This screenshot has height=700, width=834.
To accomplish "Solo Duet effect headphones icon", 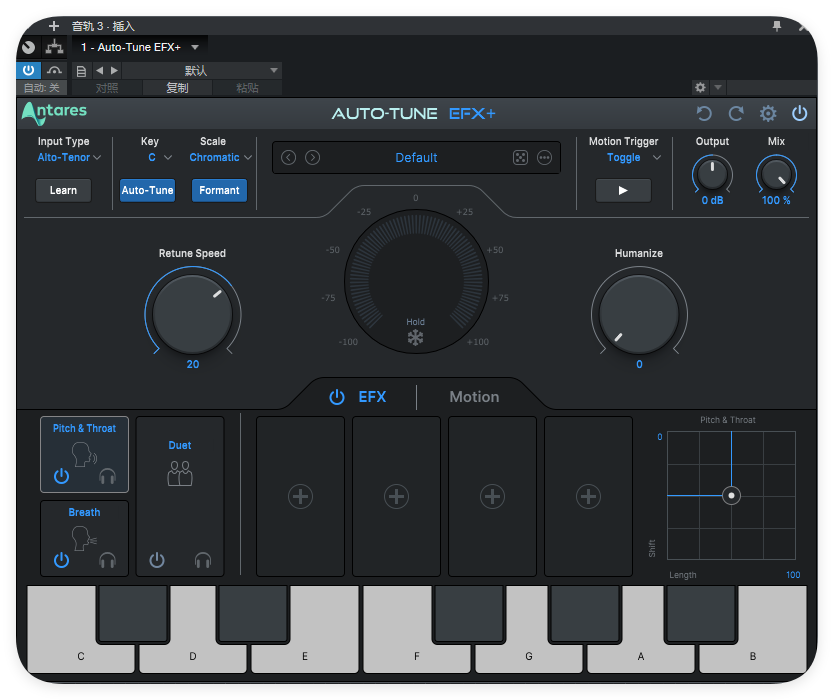I will 203,560.
